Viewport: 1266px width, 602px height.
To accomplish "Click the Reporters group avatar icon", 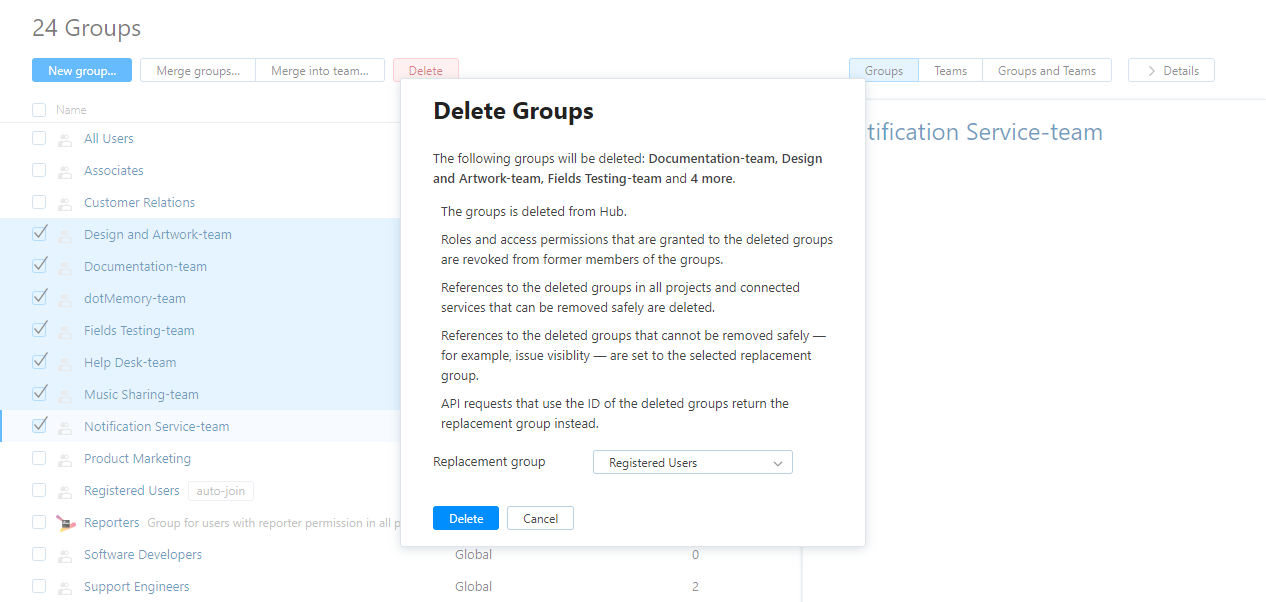I will pos(65,523).
